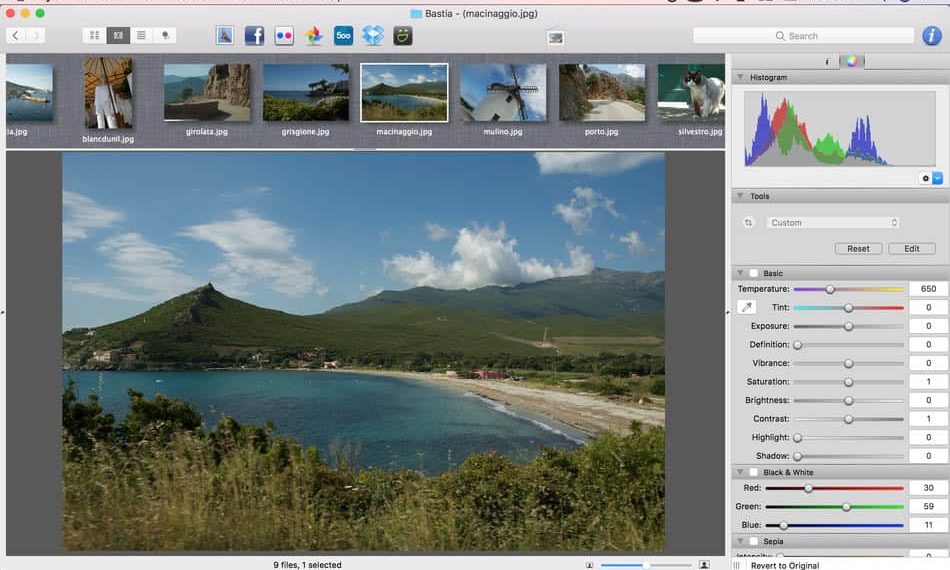Click the Reset button
950x570 pixels.
point(858,249)
